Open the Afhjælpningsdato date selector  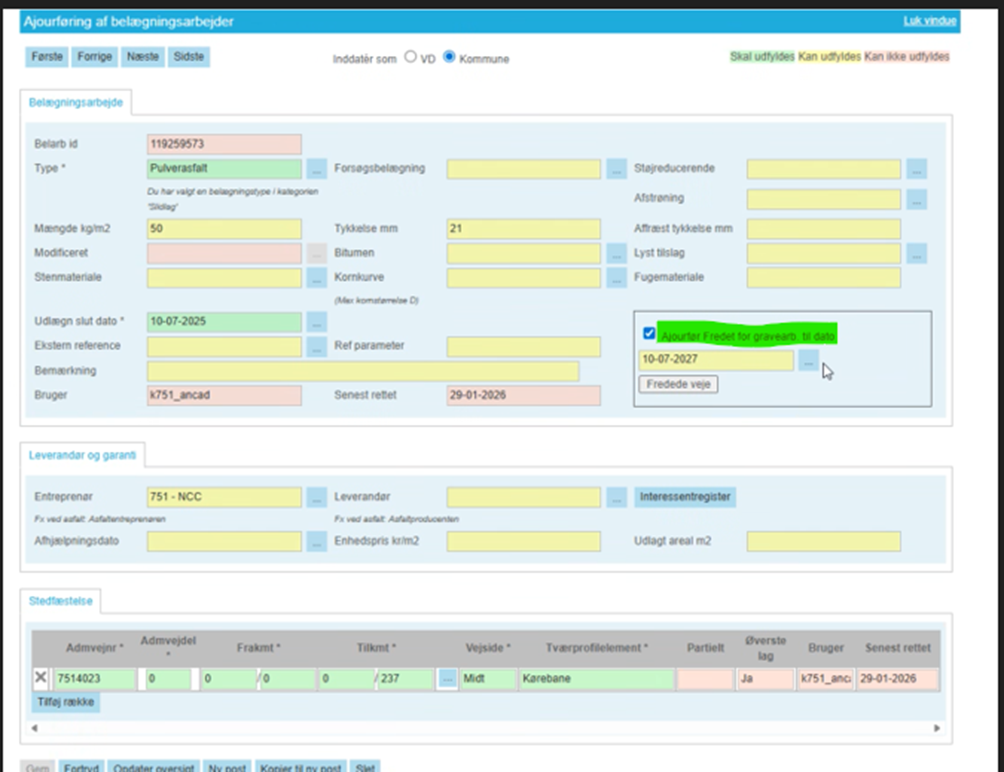coord(316,542)
